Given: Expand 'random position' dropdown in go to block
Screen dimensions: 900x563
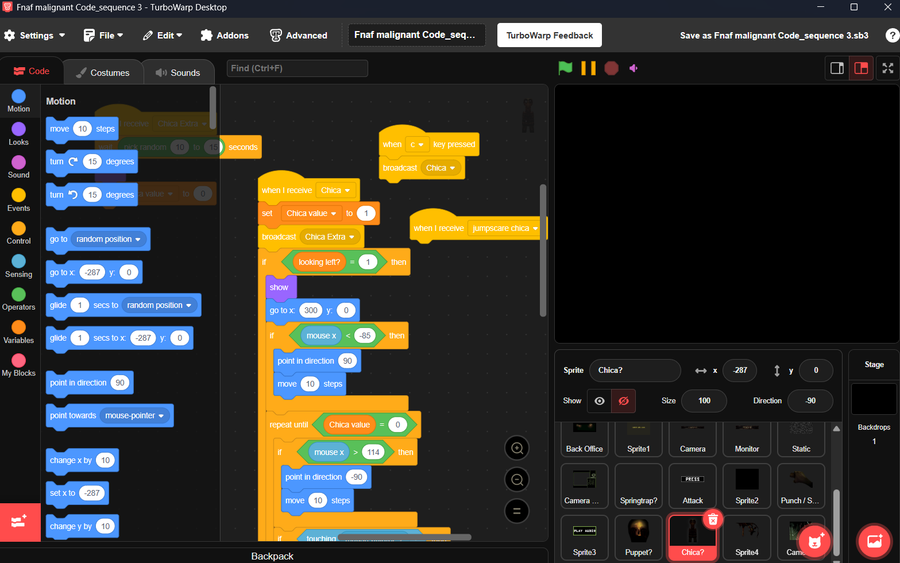Looking at the screenshot, I should 108,239.
